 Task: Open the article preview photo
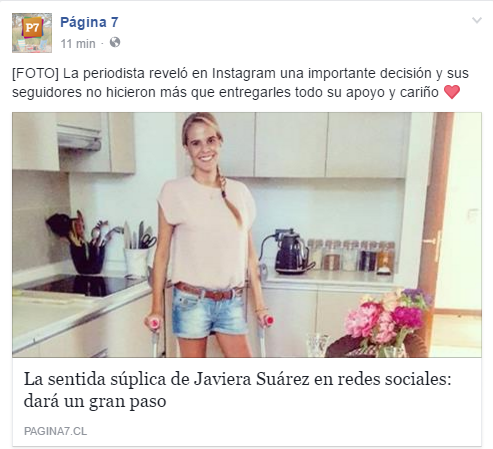click(247, 235)
